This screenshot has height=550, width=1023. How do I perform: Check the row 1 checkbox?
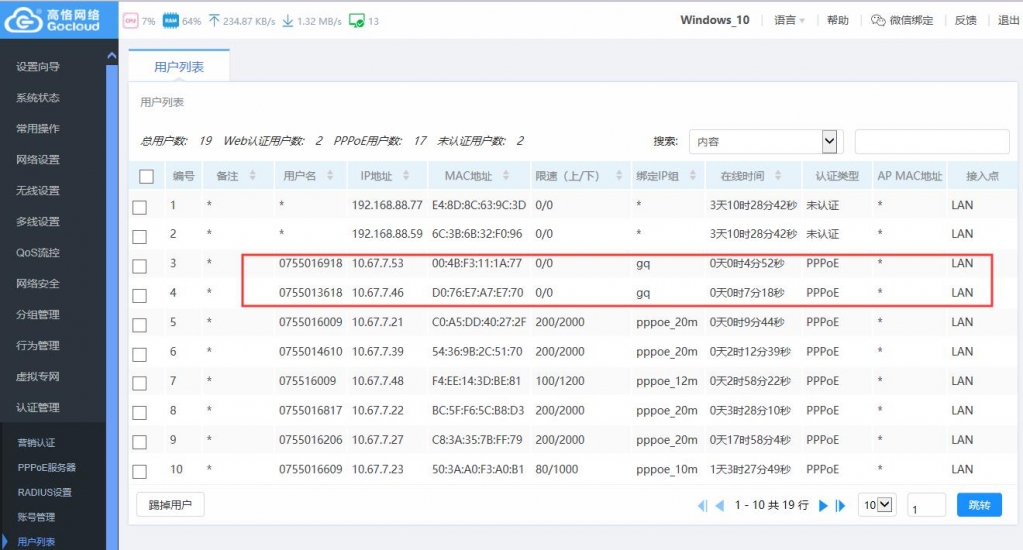click(x=140, y=207)
